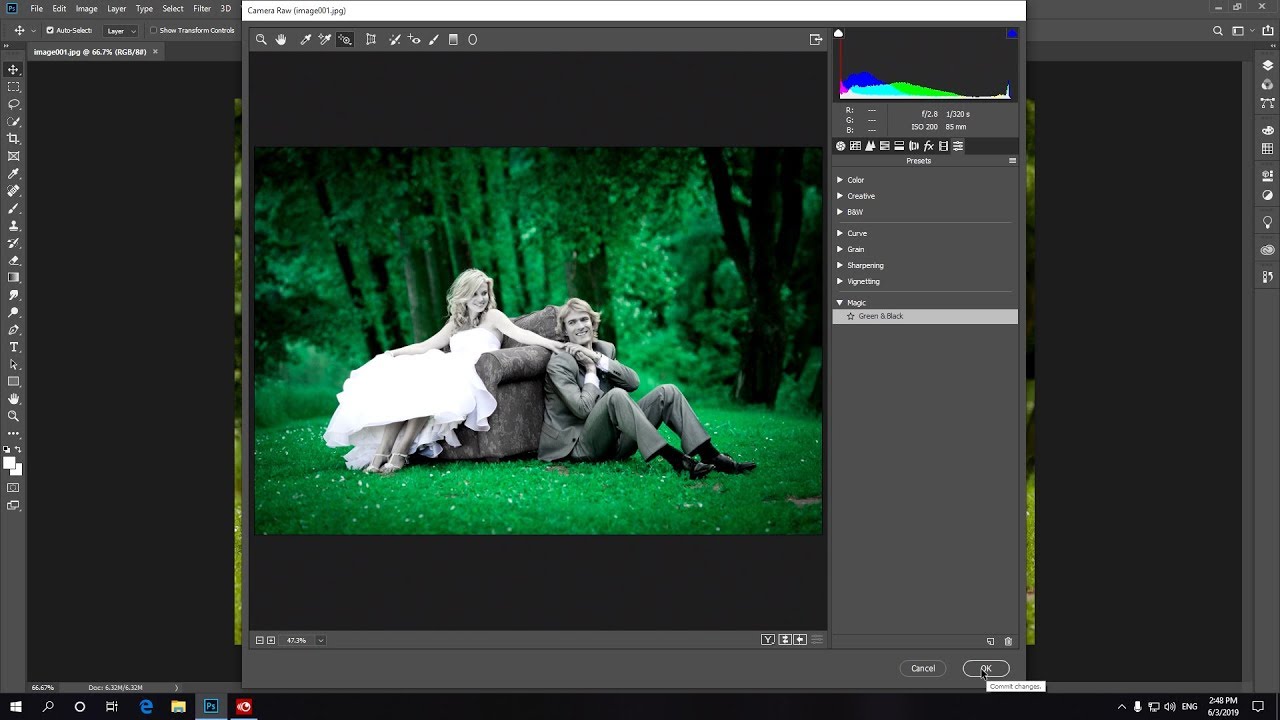
Task: Select the Adjustment Brush tool
Action: click(x=434, y=40)
